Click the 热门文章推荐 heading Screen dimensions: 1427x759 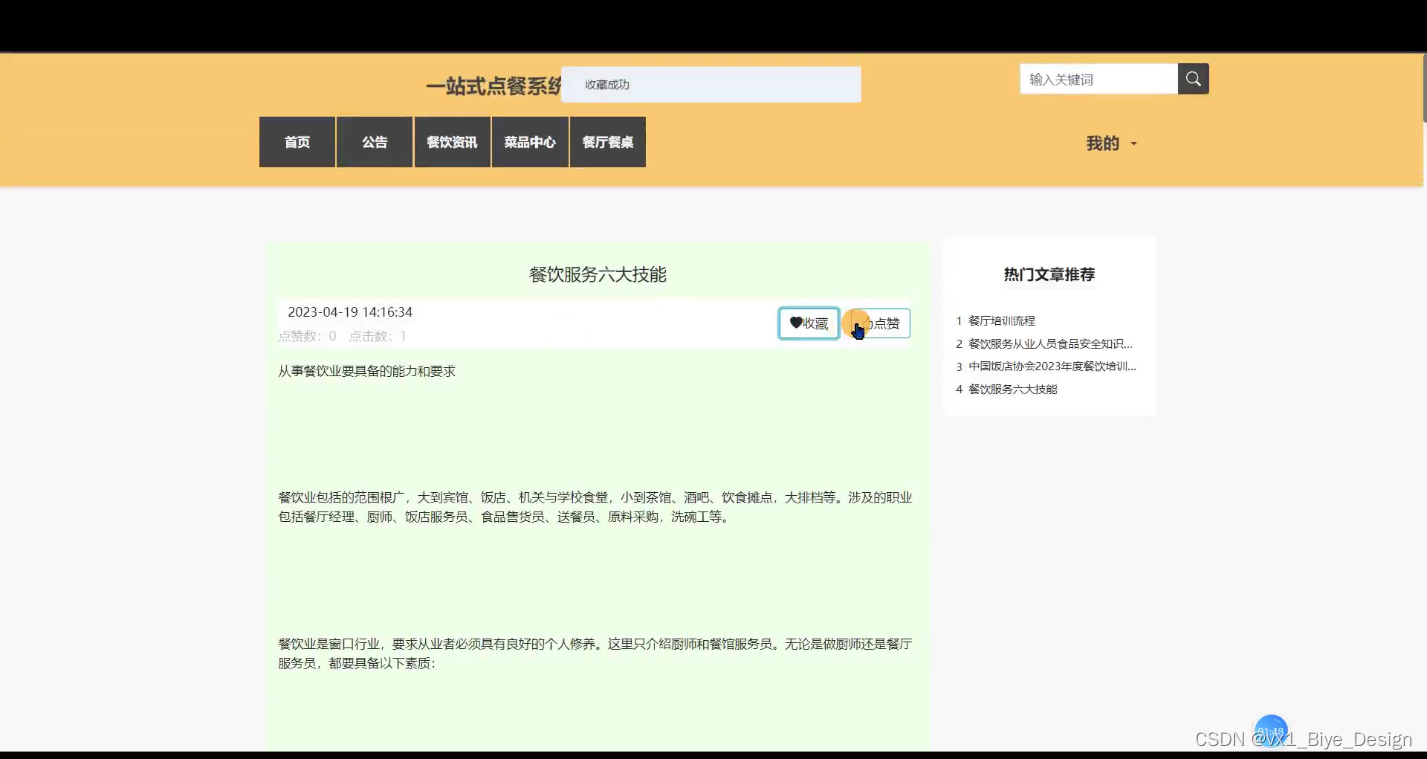[x=1049, y=274]
